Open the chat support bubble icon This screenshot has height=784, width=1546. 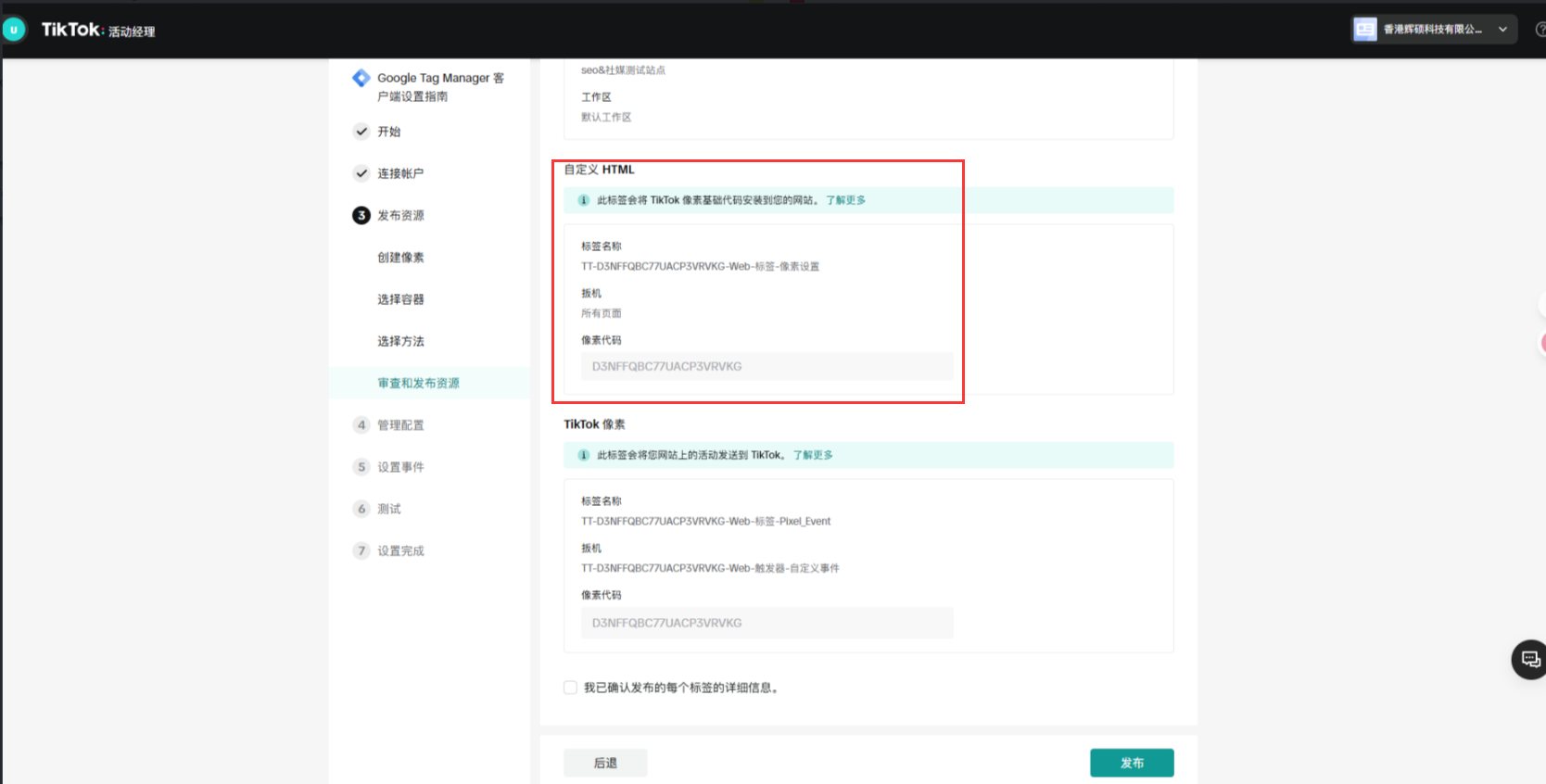[x=1530, y=659]
